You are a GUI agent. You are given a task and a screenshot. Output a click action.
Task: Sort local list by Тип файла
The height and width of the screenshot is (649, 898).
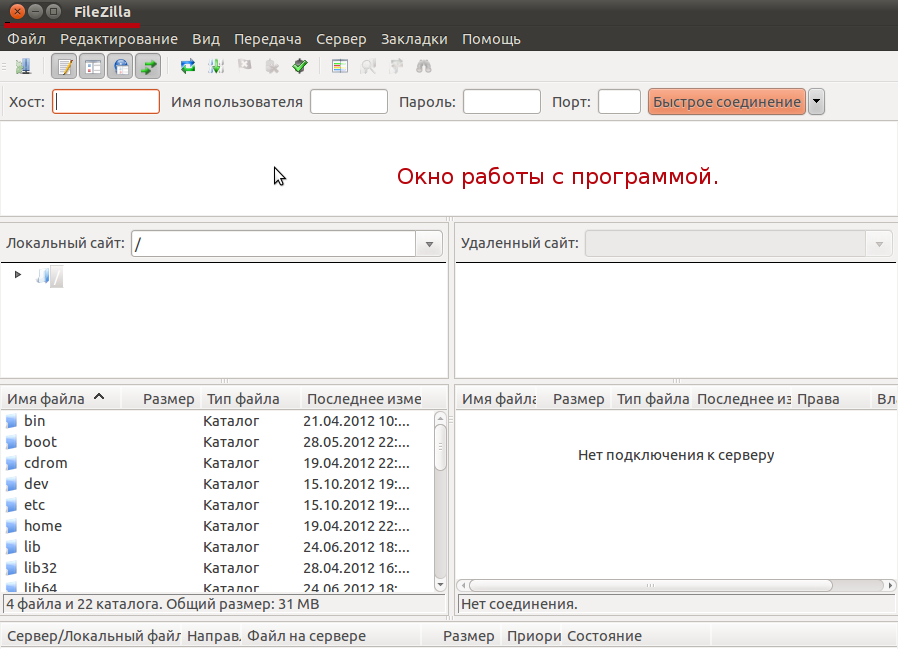coord(243,399)
